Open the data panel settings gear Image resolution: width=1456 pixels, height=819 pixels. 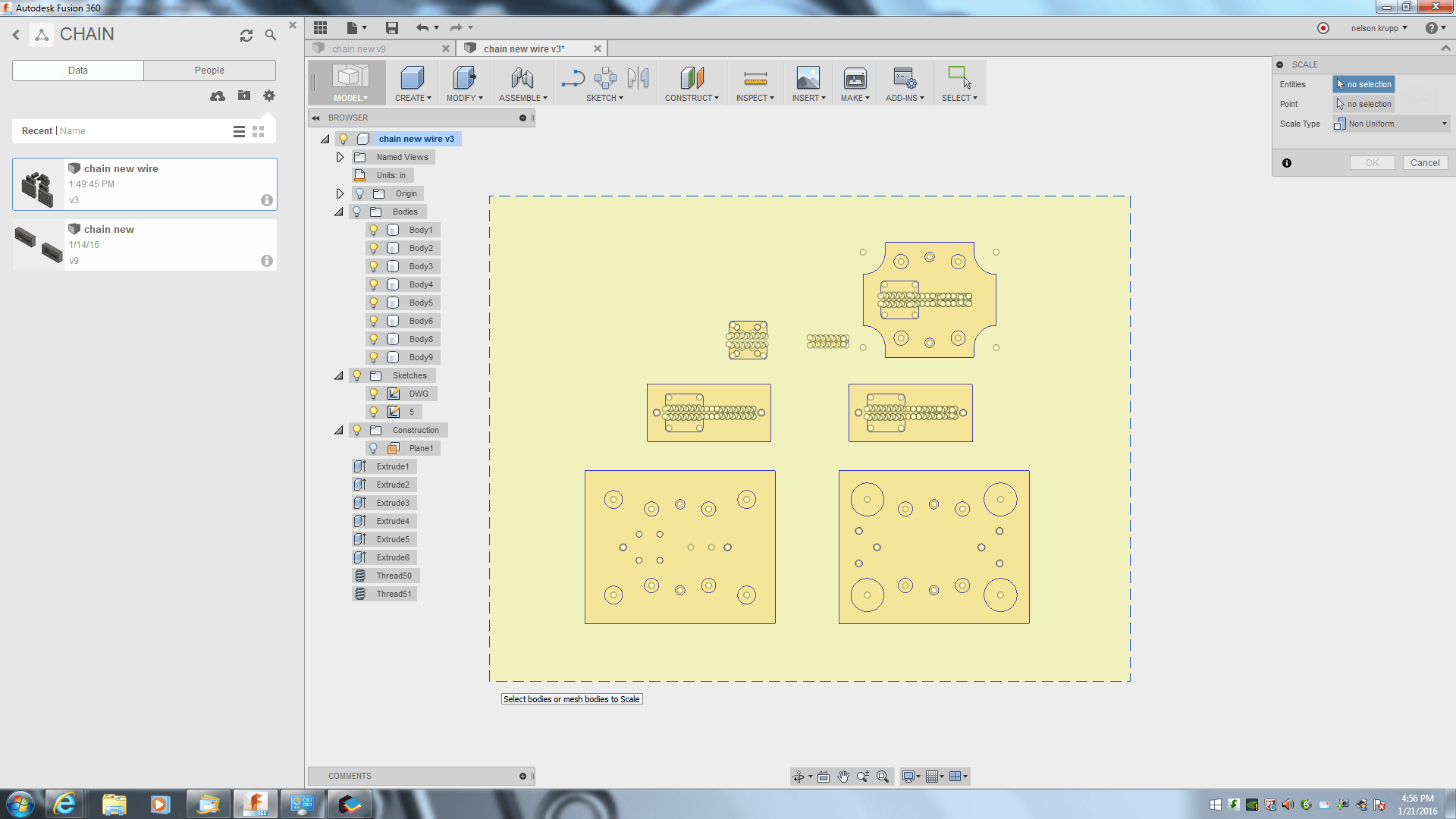click(269, 96)
